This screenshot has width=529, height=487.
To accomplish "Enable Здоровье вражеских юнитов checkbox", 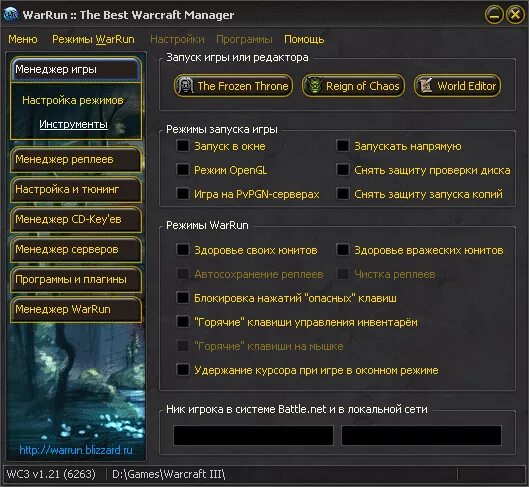I will tap(343, 250).
